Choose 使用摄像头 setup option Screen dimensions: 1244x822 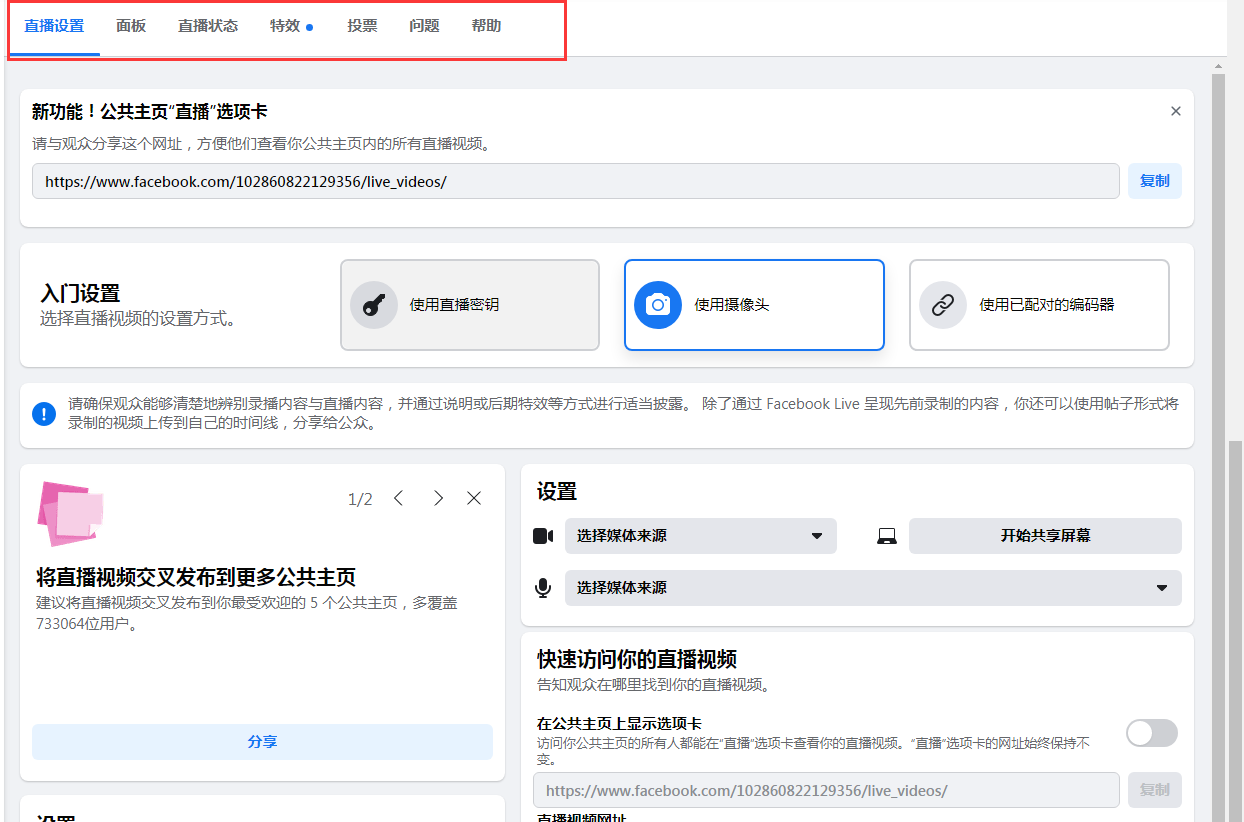(754, 305)
